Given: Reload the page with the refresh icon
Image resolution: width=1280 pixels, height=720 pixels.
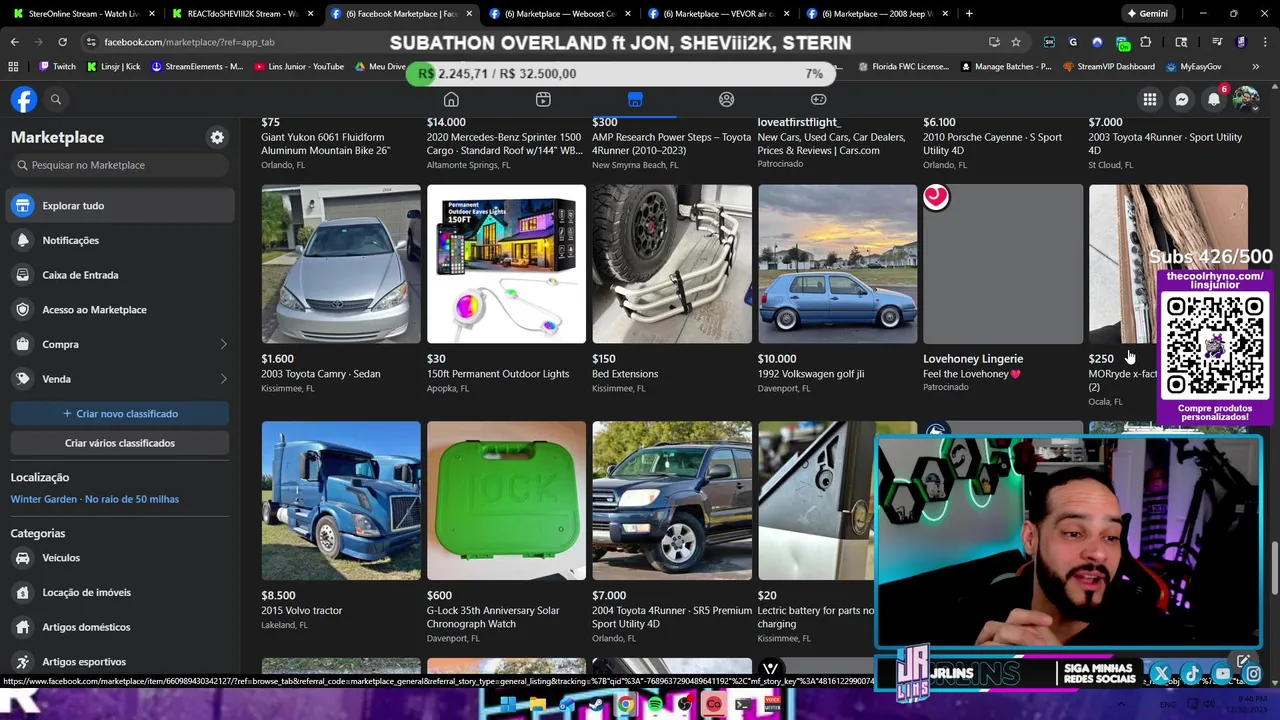Looking at the screenshot, I should tap(62, 42).
